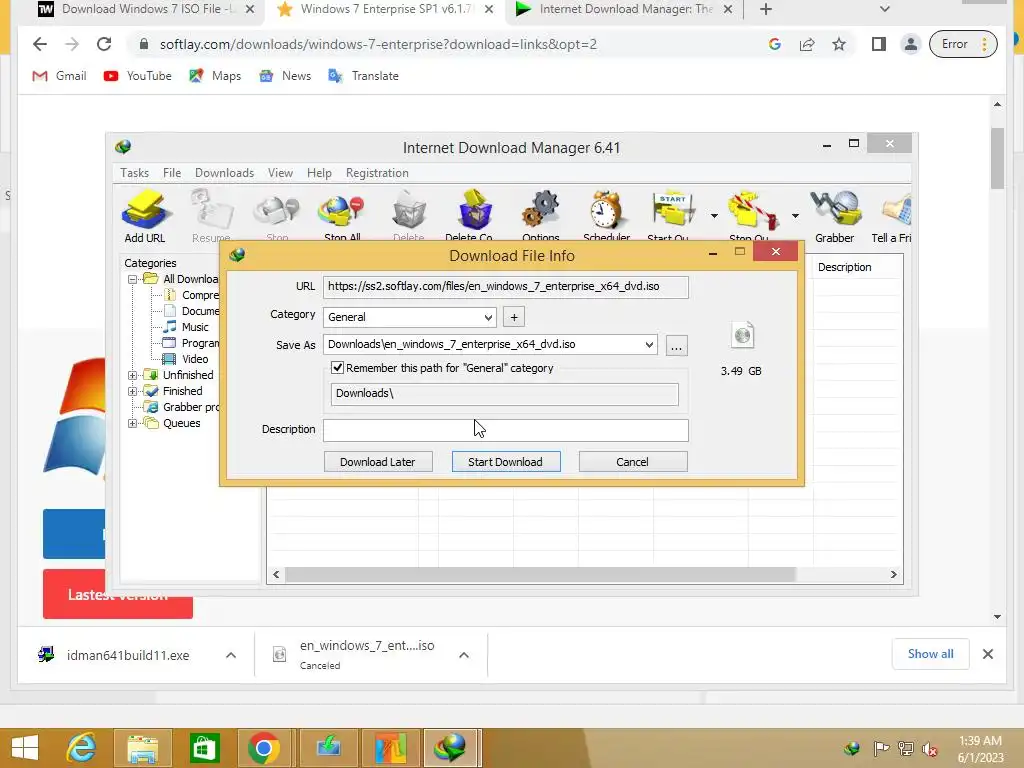The image size is (1024, 768).
Task: Click the browse ellipsis button
Action: 677,345
